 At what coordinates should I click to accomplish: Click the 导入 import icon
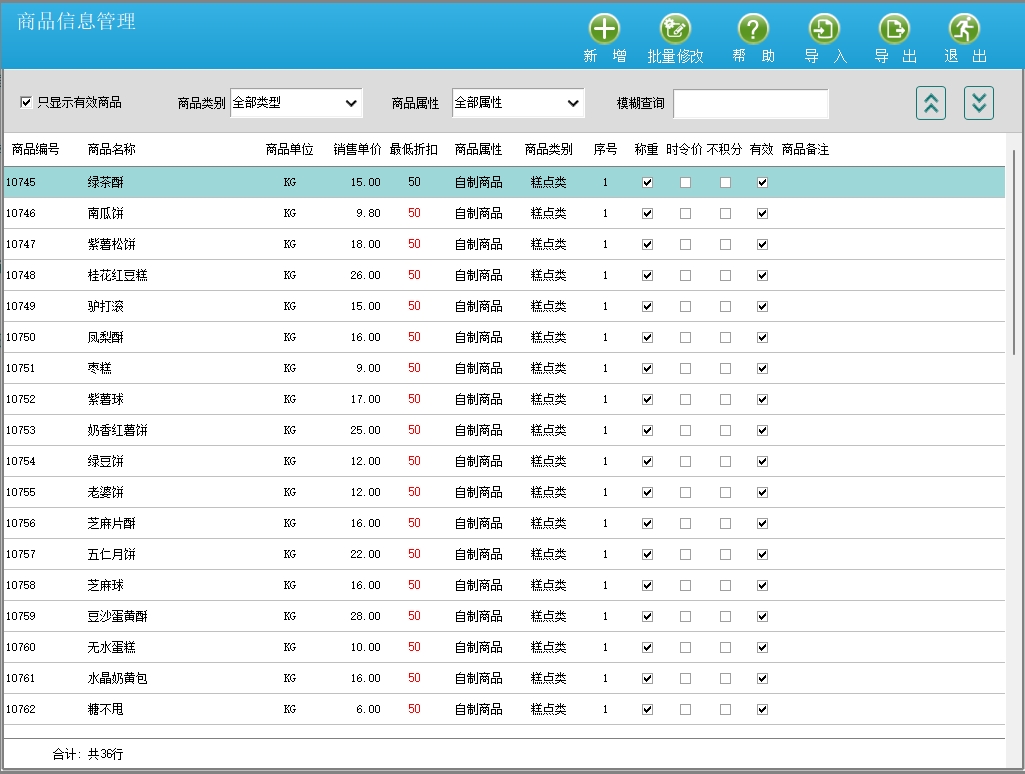pos(824,30)
